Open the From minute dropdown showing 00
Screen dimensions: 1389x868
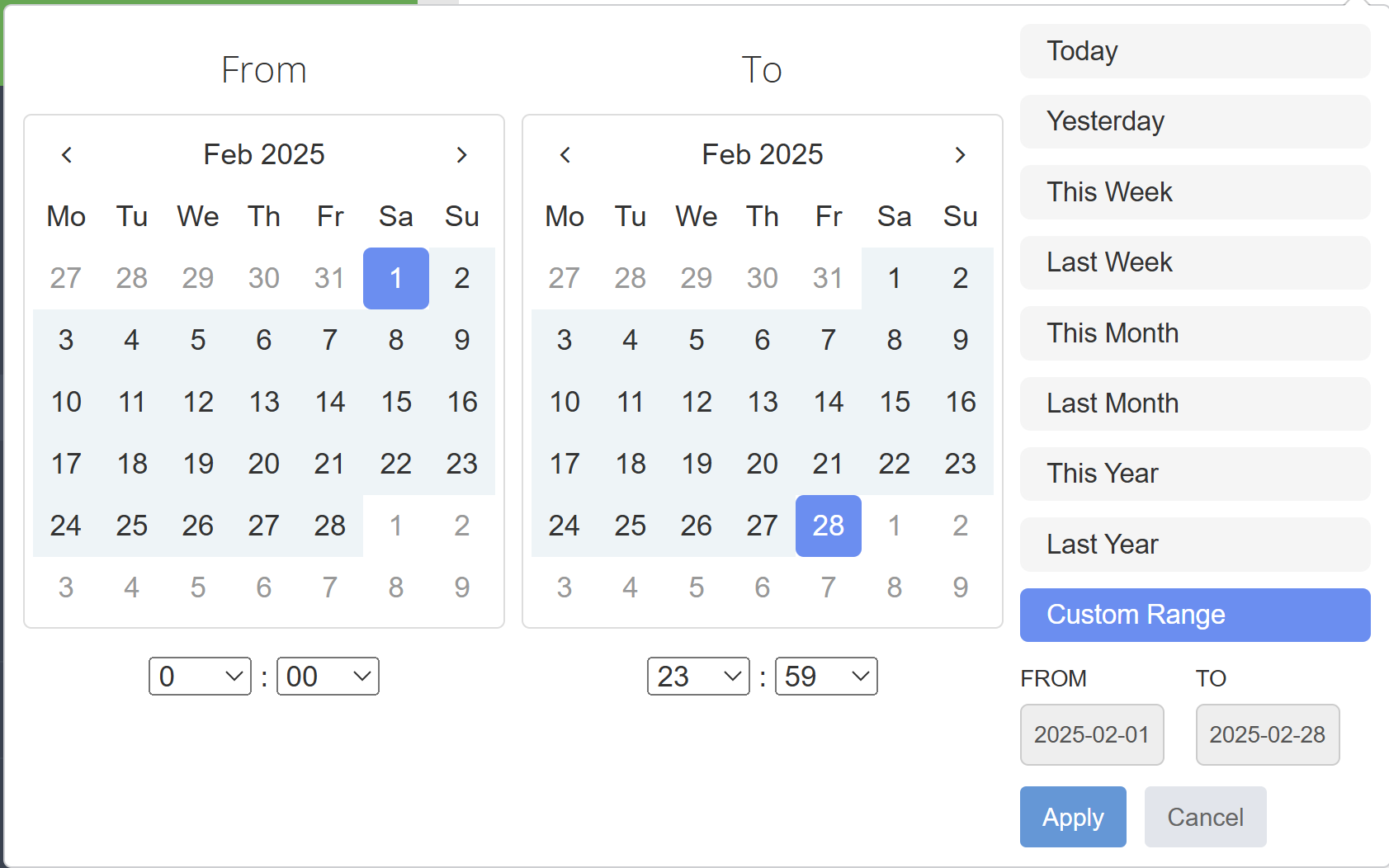point(328,676)
